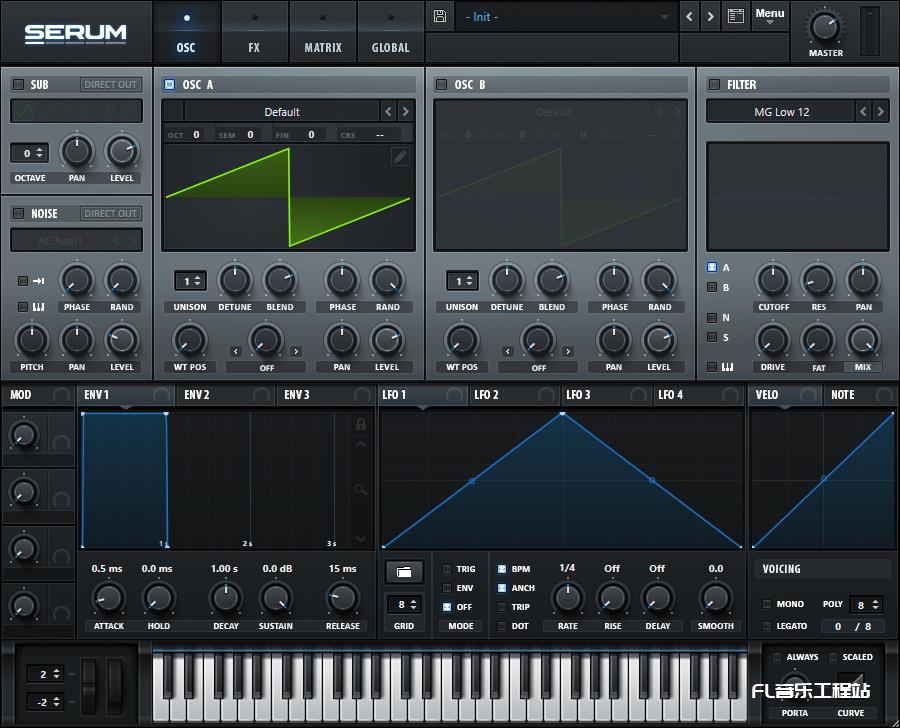
Task: Enable Oscillator B
Action: (x=441, y=84)
